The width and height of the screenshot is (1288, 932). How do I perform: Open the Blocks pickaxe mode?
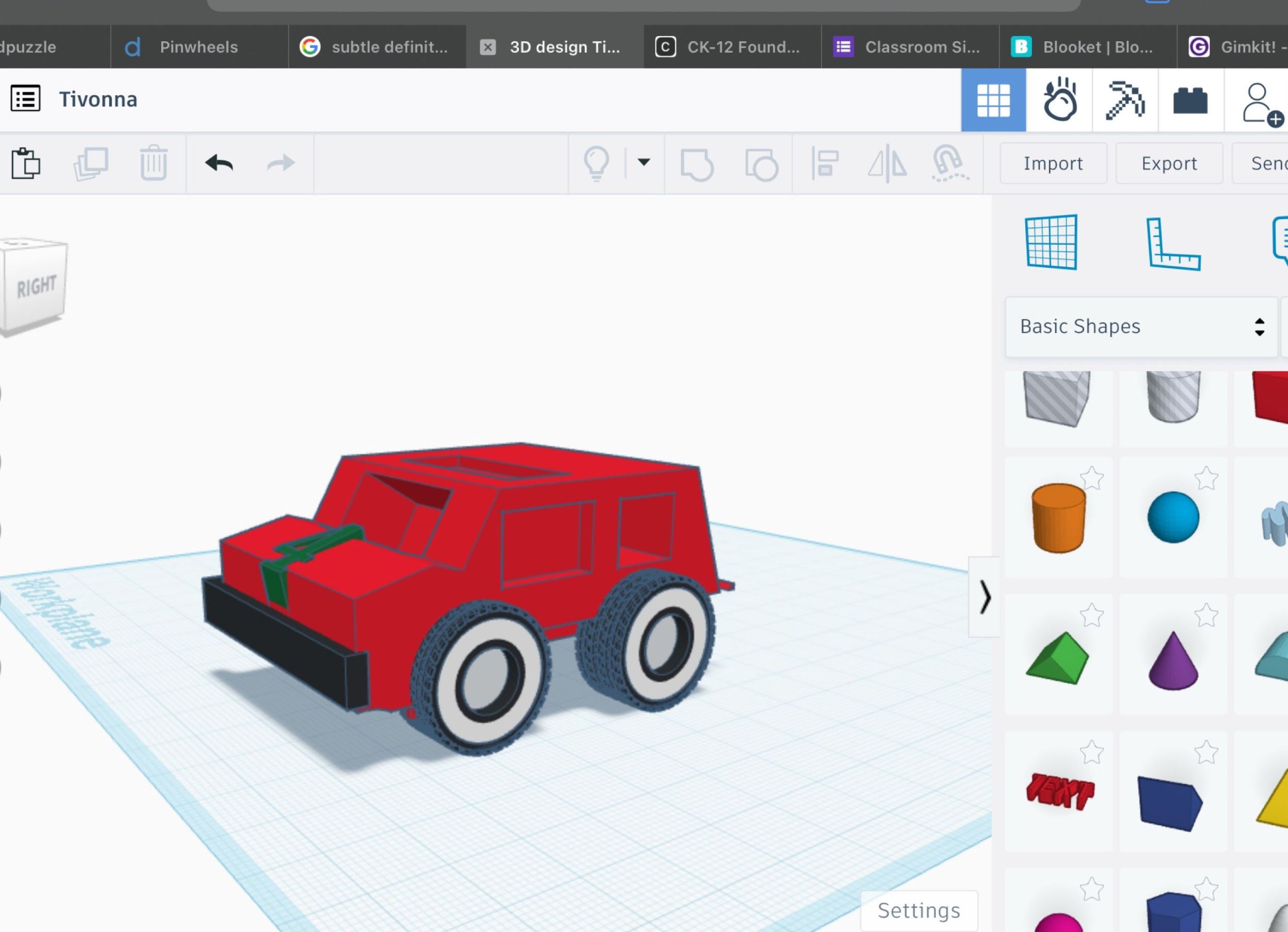tap(1125, 100)
